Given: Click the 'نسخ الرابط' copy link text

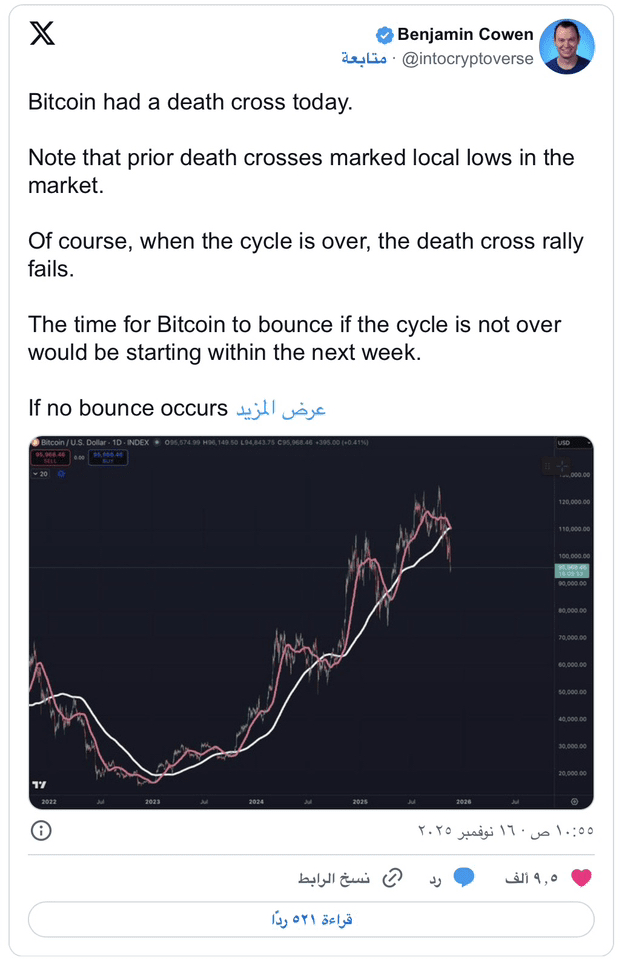Looking at the screenshot, I should point(334,878).
